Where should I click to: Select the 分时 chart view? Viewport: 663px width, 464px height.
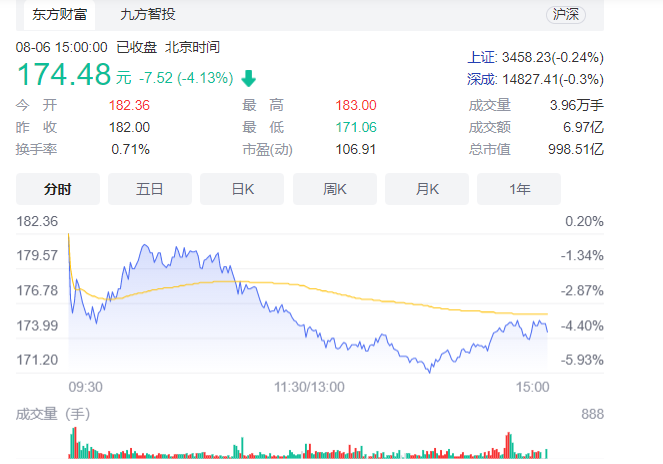tap(58, 189)
